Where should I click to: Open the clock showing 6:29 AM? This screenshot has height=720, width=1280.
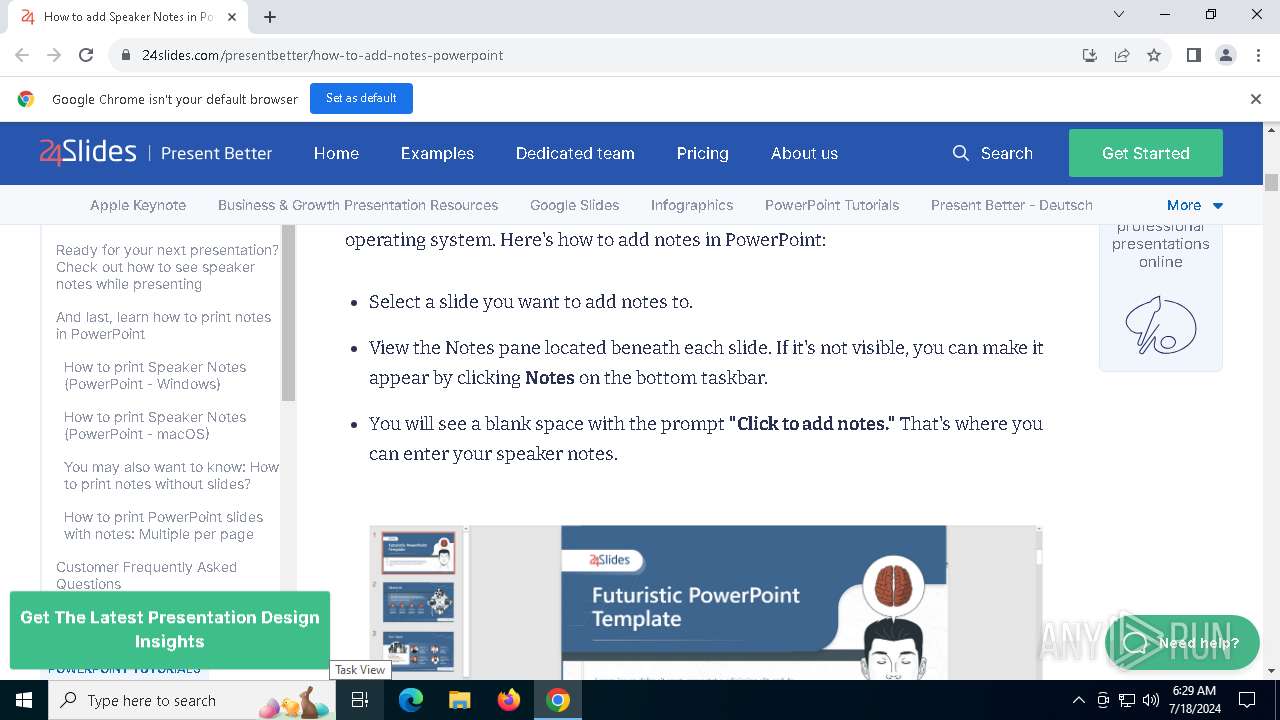1194,700
